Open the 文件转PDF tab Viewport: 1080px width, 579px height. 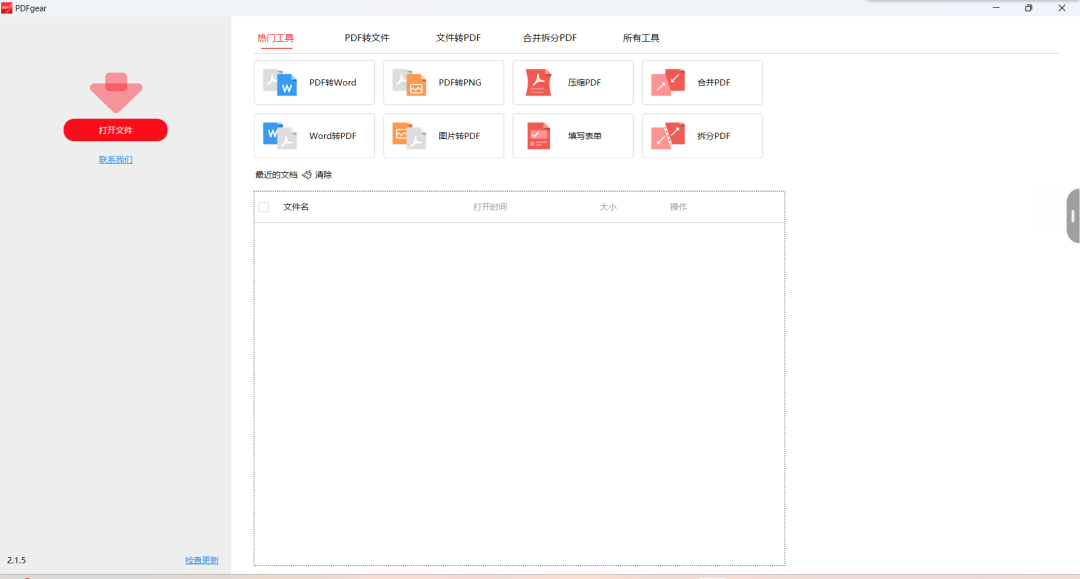[458, 38]
